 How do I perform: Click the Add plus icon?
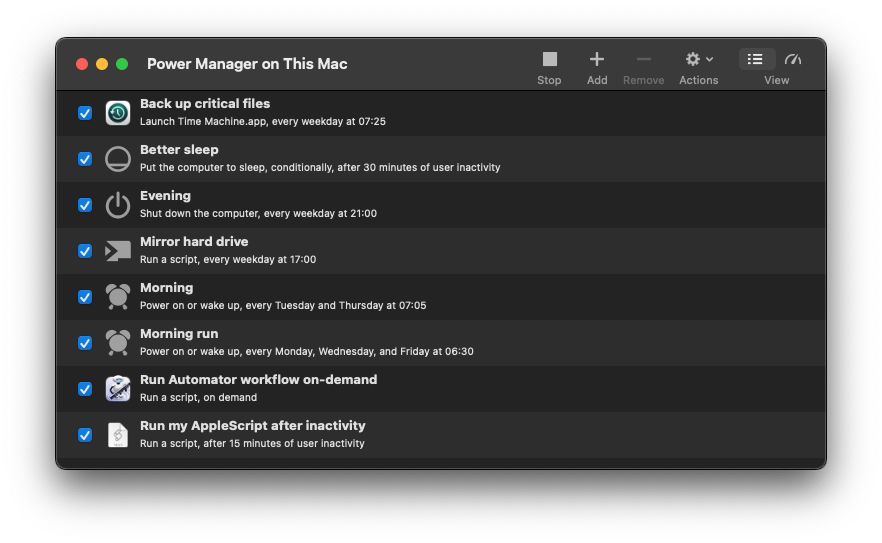[x=597, y=59]
